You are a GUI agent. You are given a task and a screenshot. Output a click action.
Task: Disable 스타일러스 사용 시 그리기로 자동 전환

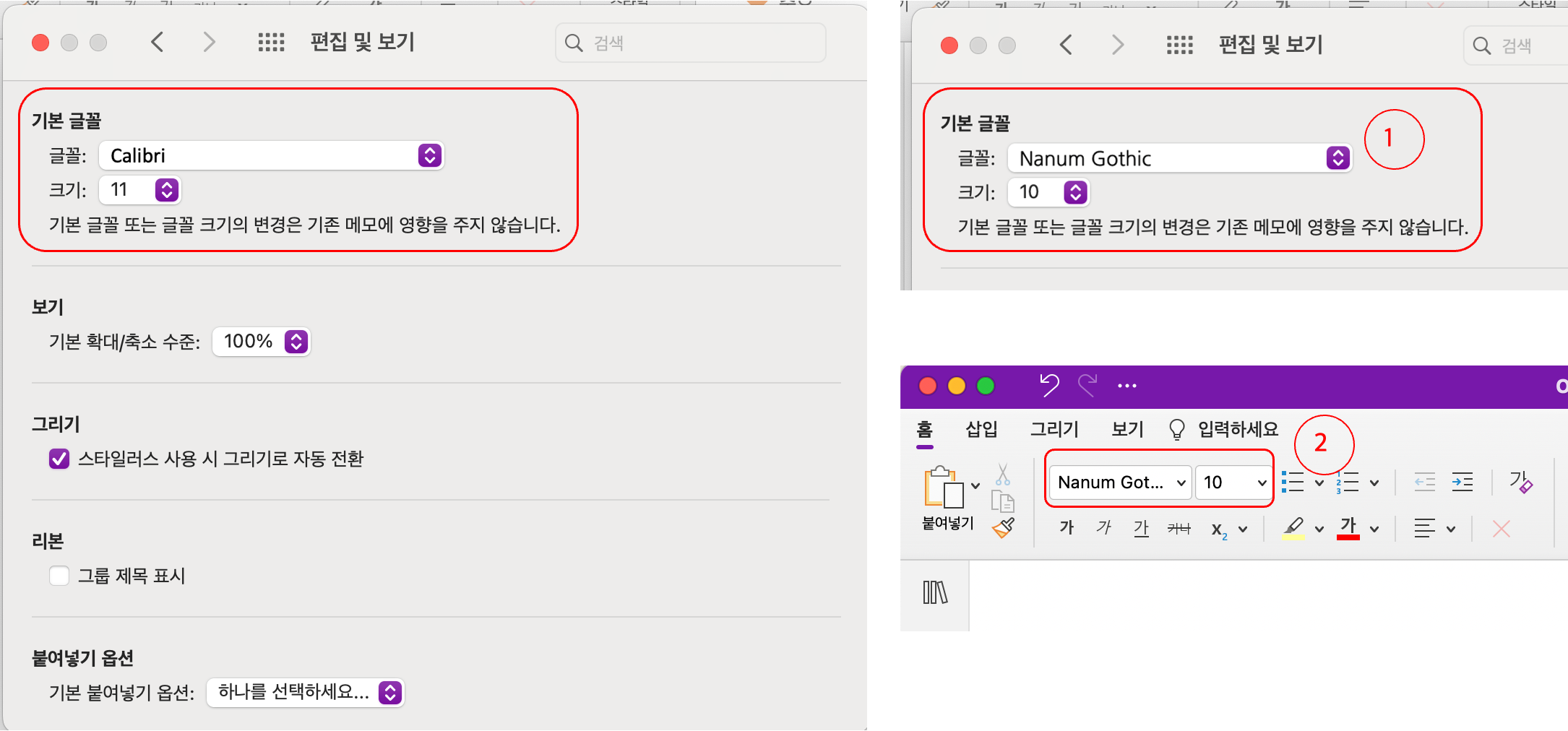pos(59,459)
